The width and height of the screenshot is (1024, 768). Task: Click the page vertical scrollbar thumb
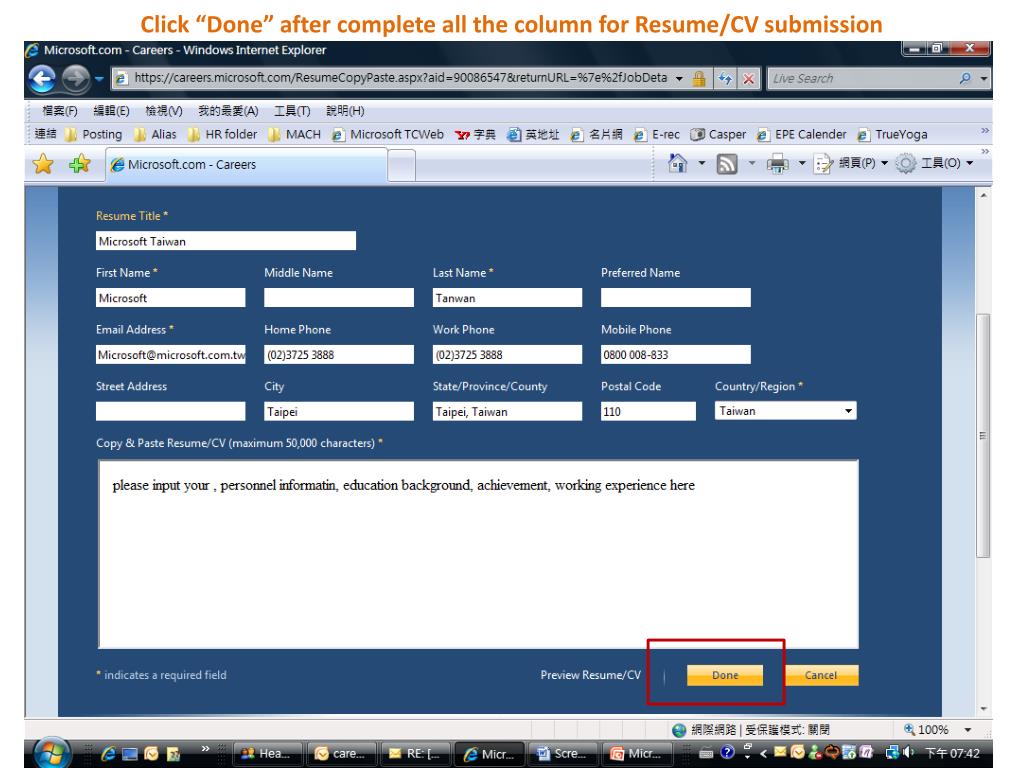983,436
